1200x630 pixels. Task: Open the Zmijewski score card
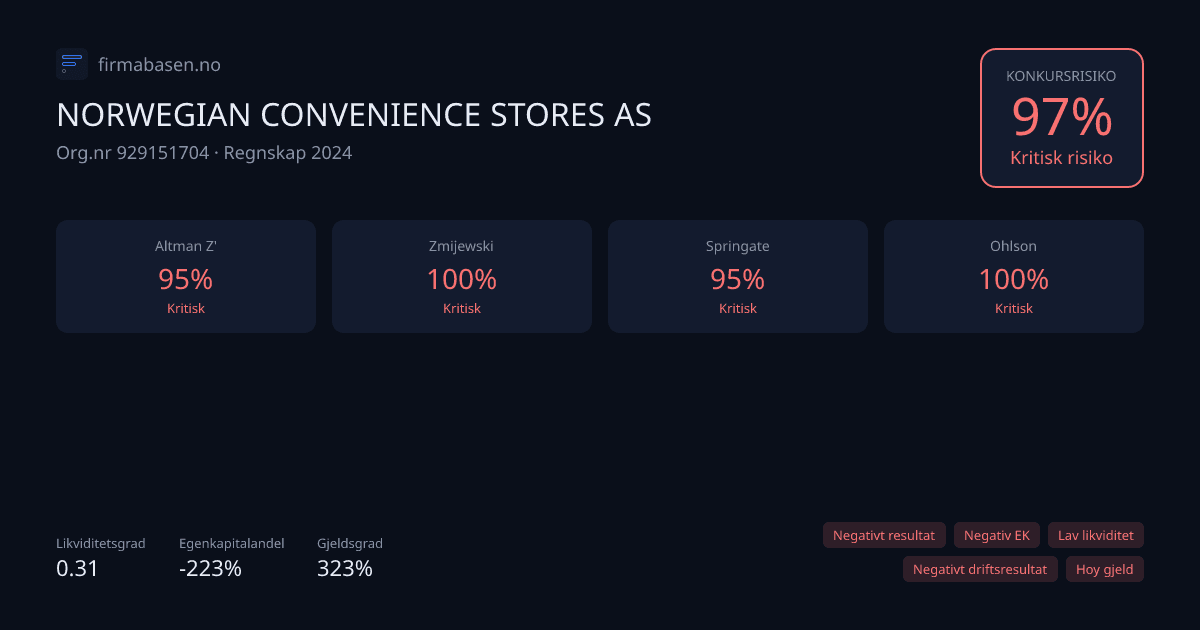(461, 276)
